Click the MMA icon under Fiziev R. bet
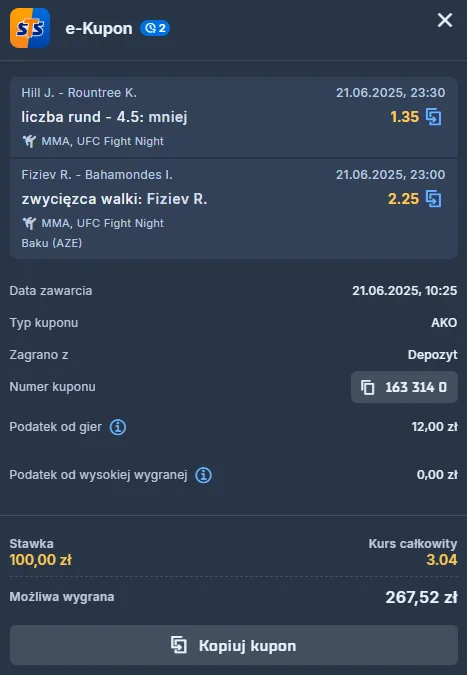Viewport: 467px width, 675px height. (29, 223)
